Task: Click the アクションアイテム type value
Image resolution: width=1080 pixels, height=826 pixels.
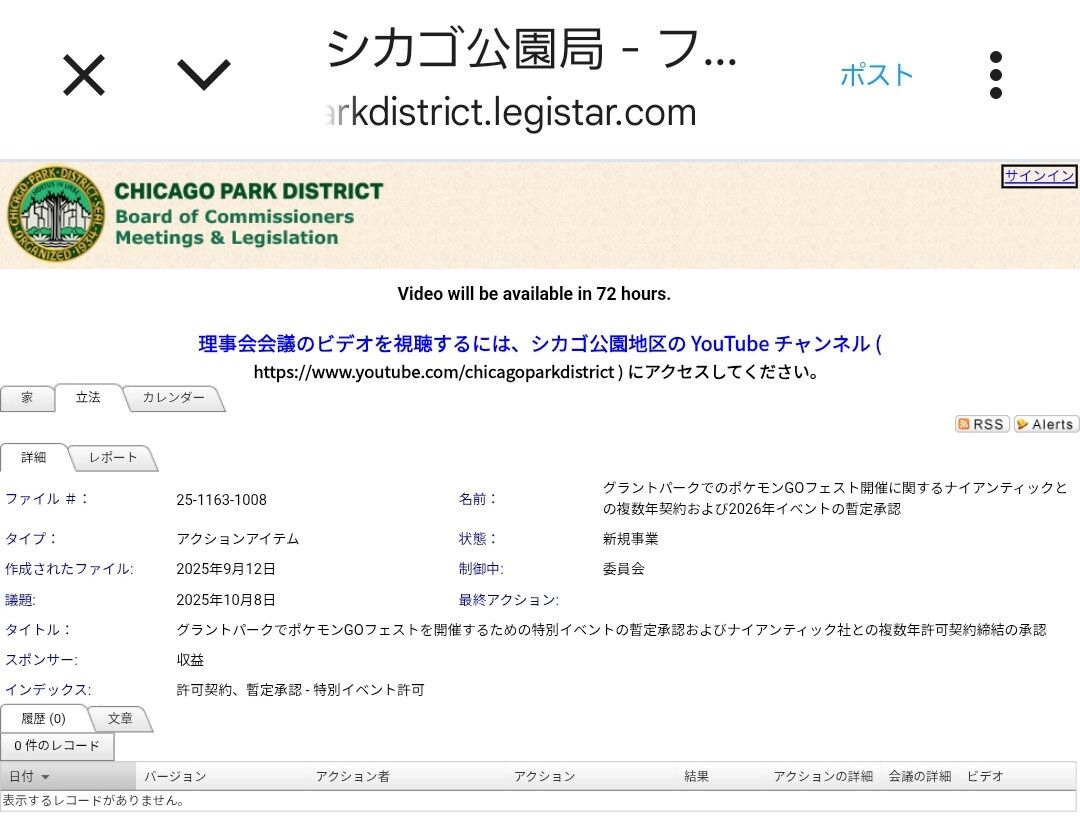Action: click(x=238, y=539)
